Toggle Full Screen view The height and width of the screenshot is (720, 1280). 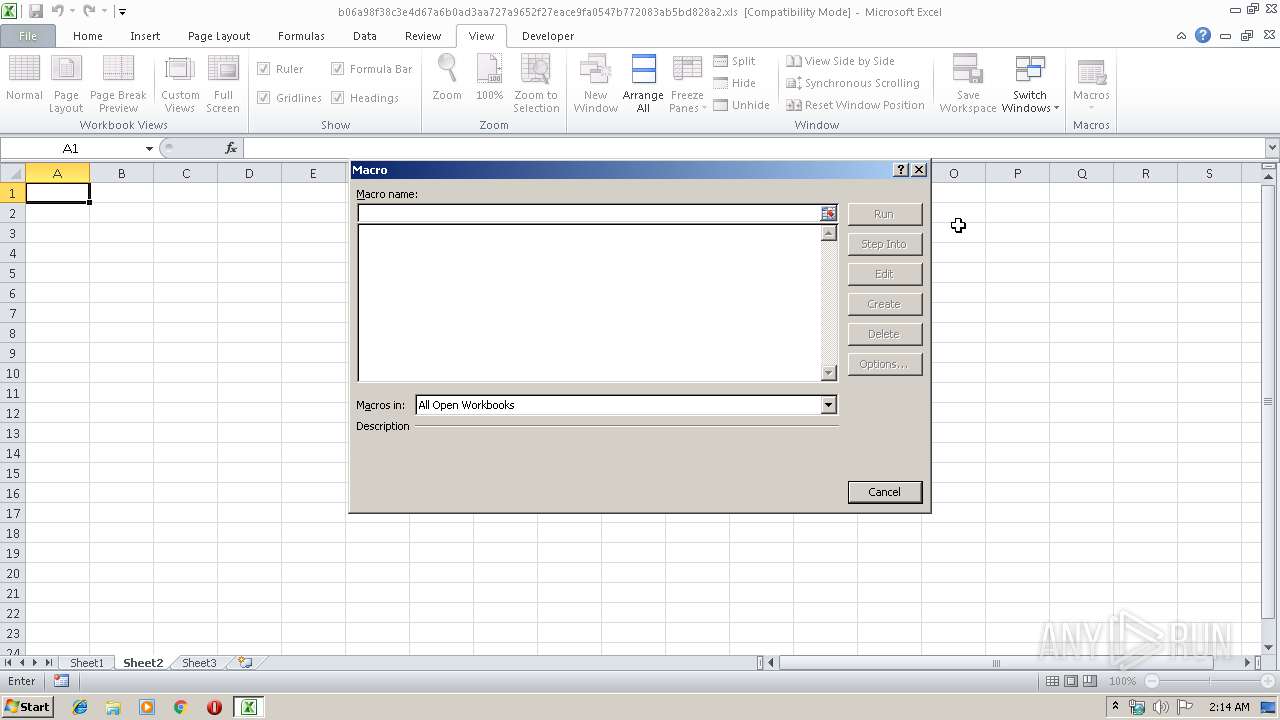pyautogui.click(x=223, y=81)
